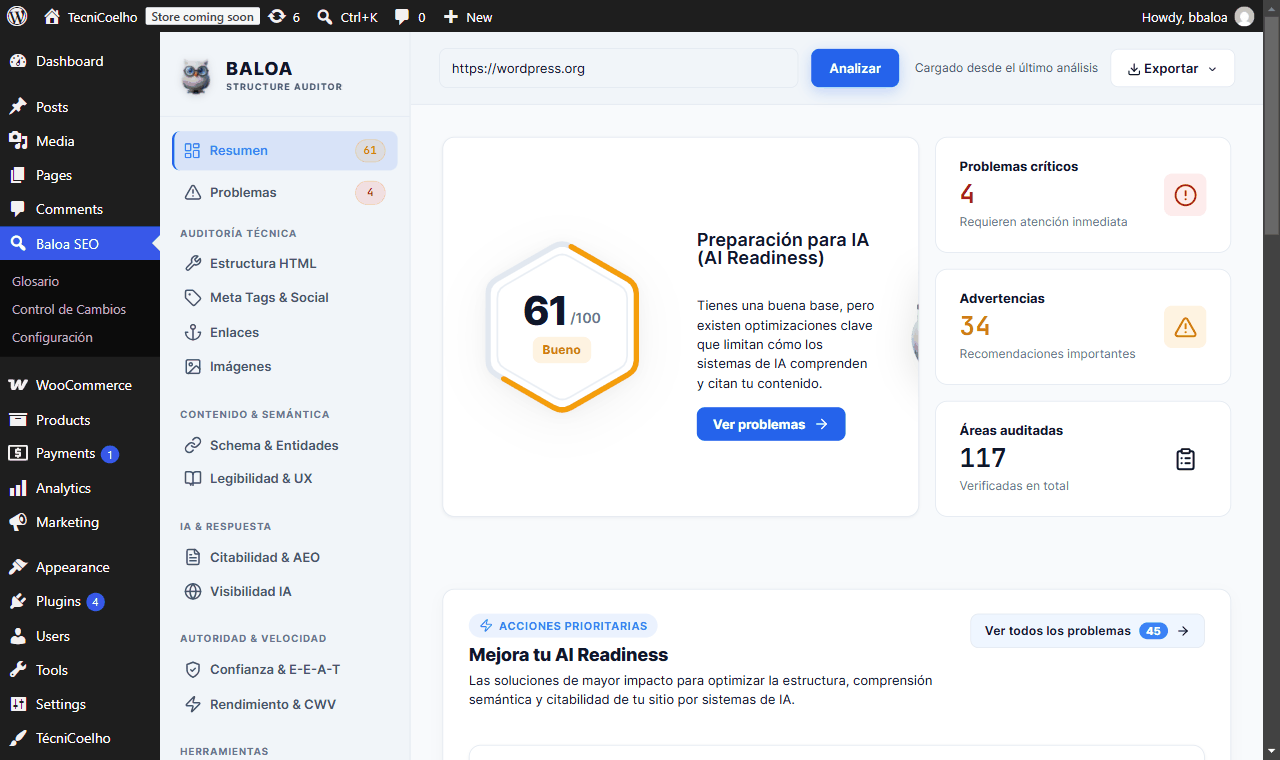
Task: Click the WooCommerce icon in sidebar
Action: 17,385
